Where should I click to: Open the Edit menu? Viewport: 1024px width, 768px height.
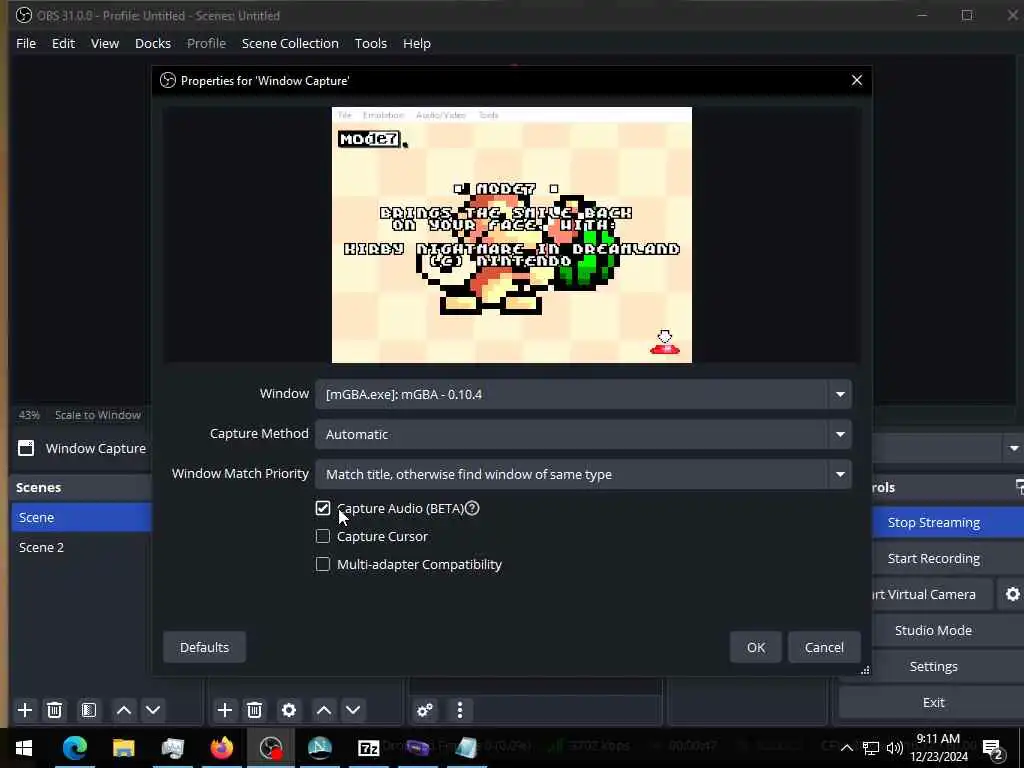(x=63, y=43)
